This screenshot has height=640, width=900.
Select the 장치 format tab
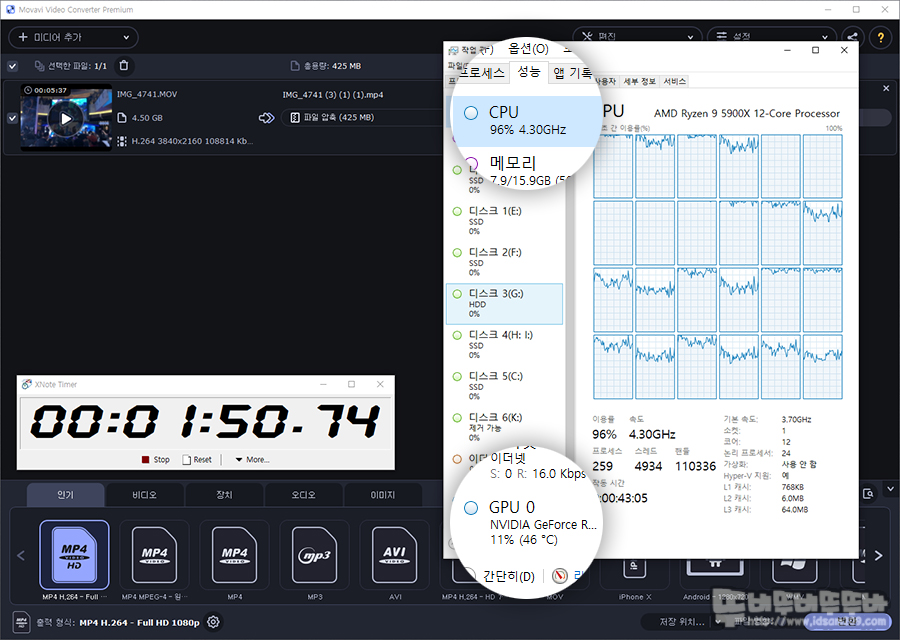[x=224, y=495]
